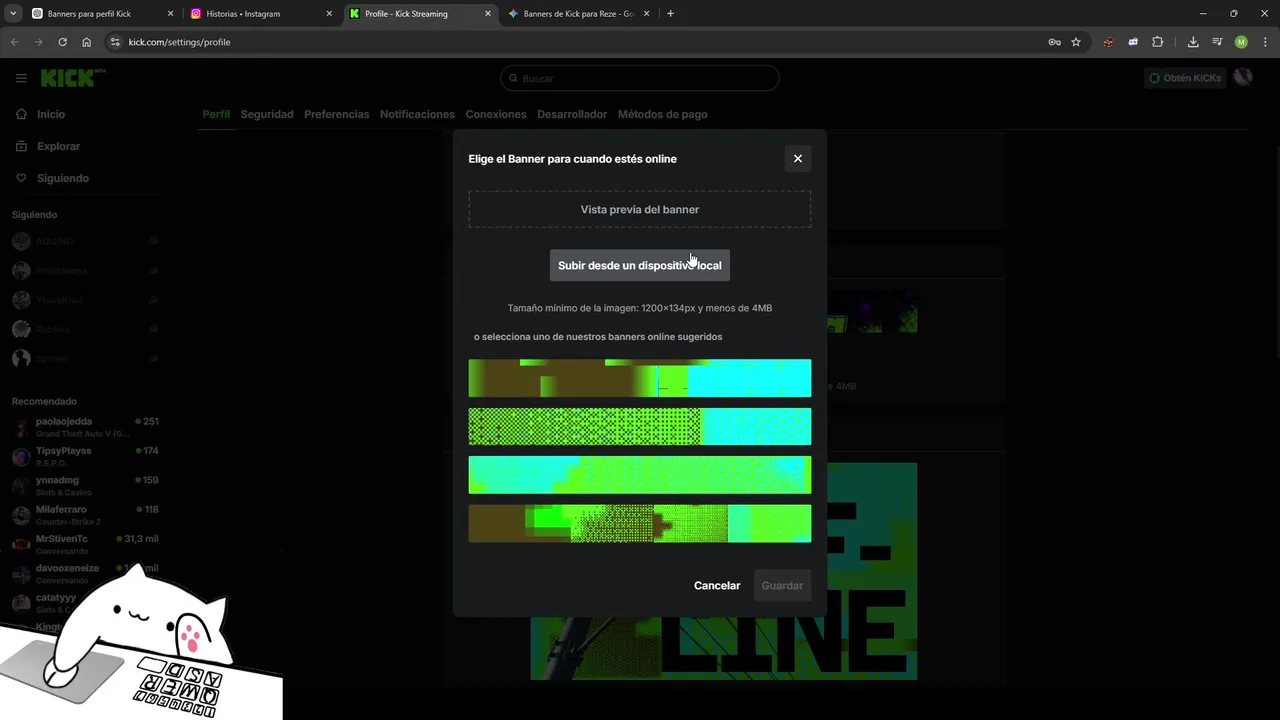1280x720 pixels.
Task: Bookmark this page with the star icon
Action: [1076, 42]
